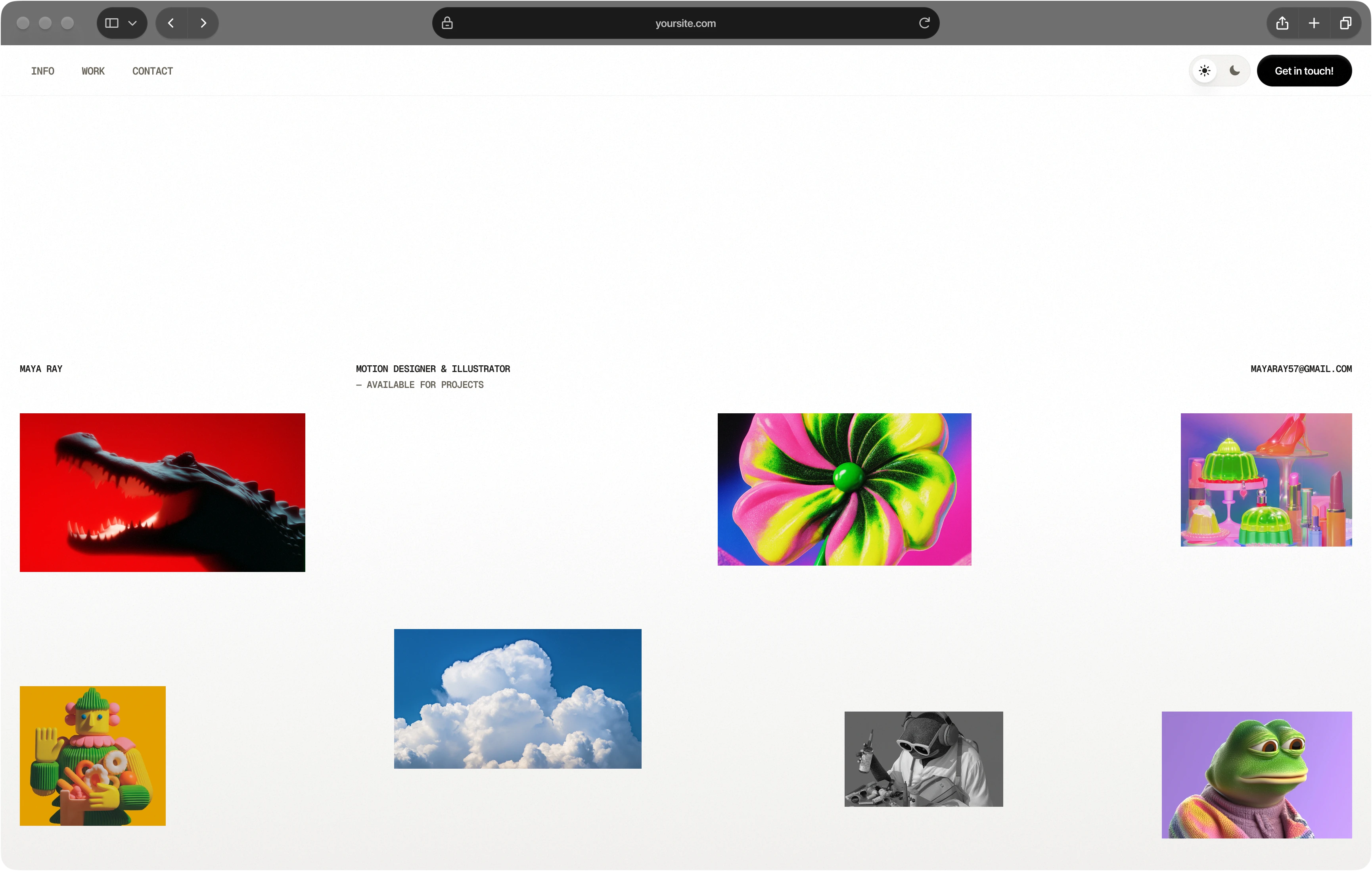Viewport: 1372px width, 871px height.
Task: Open the INFO menu item
Action: 43,71
